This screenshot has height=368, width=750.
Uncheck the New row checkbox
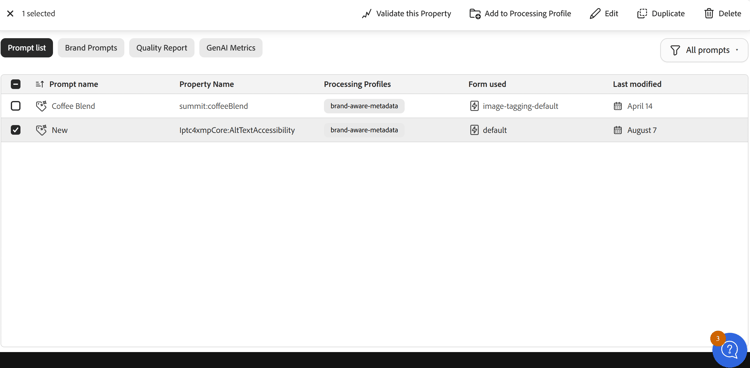click(x=16, y=130)
